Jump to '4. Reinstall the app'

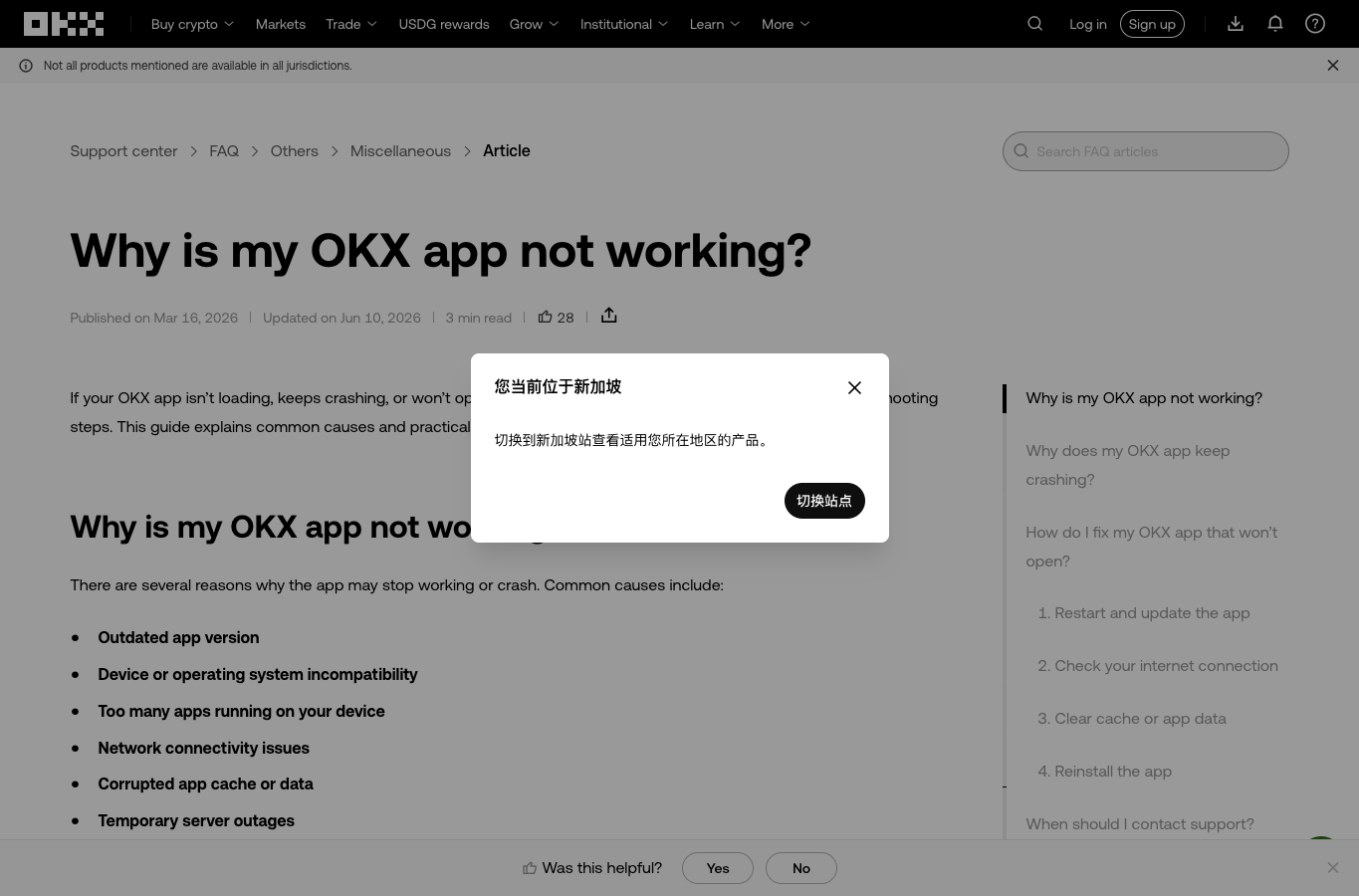point(1105,772)
